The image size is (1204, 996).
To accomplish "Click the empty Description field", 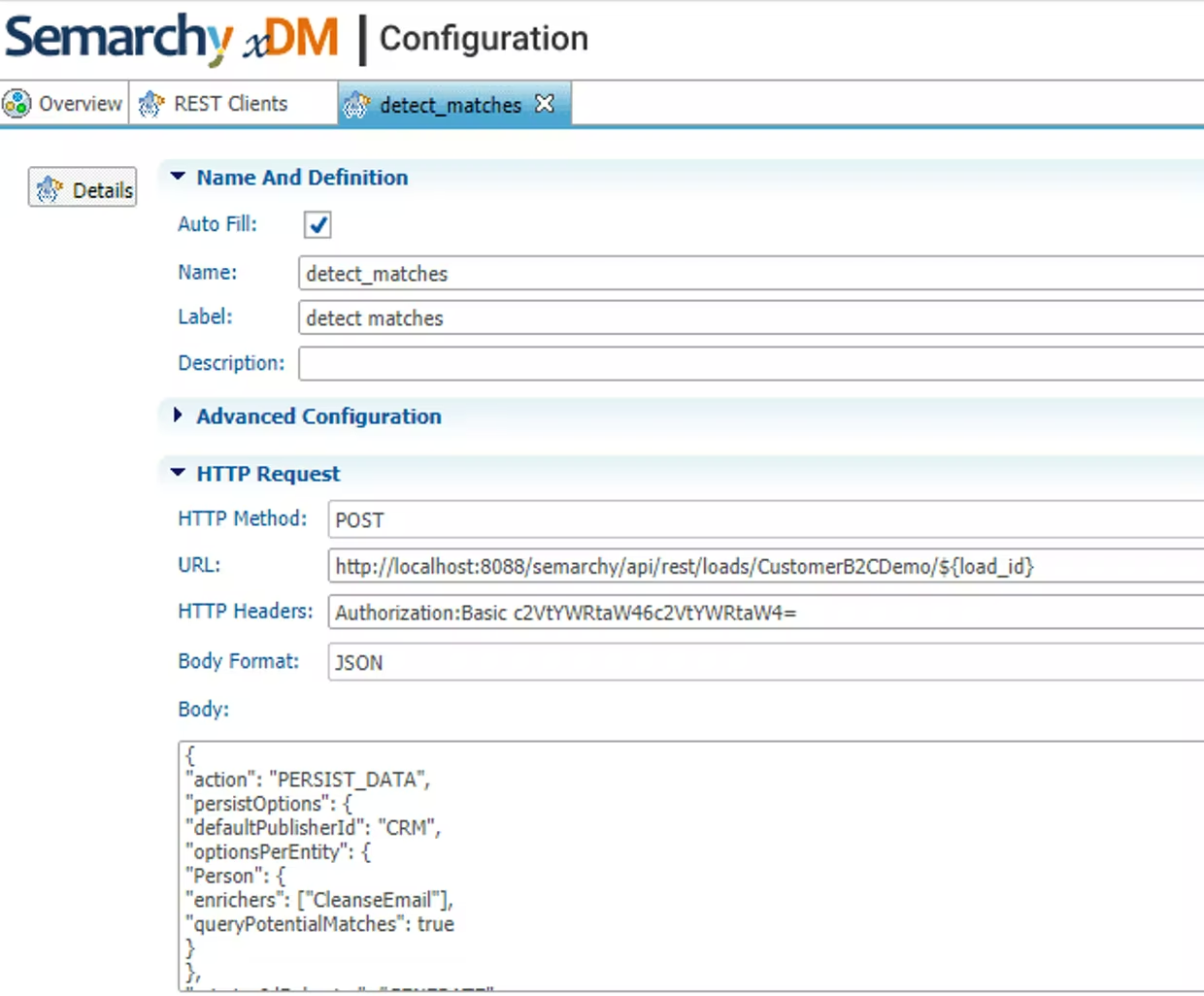I will [x=751, y=363].
